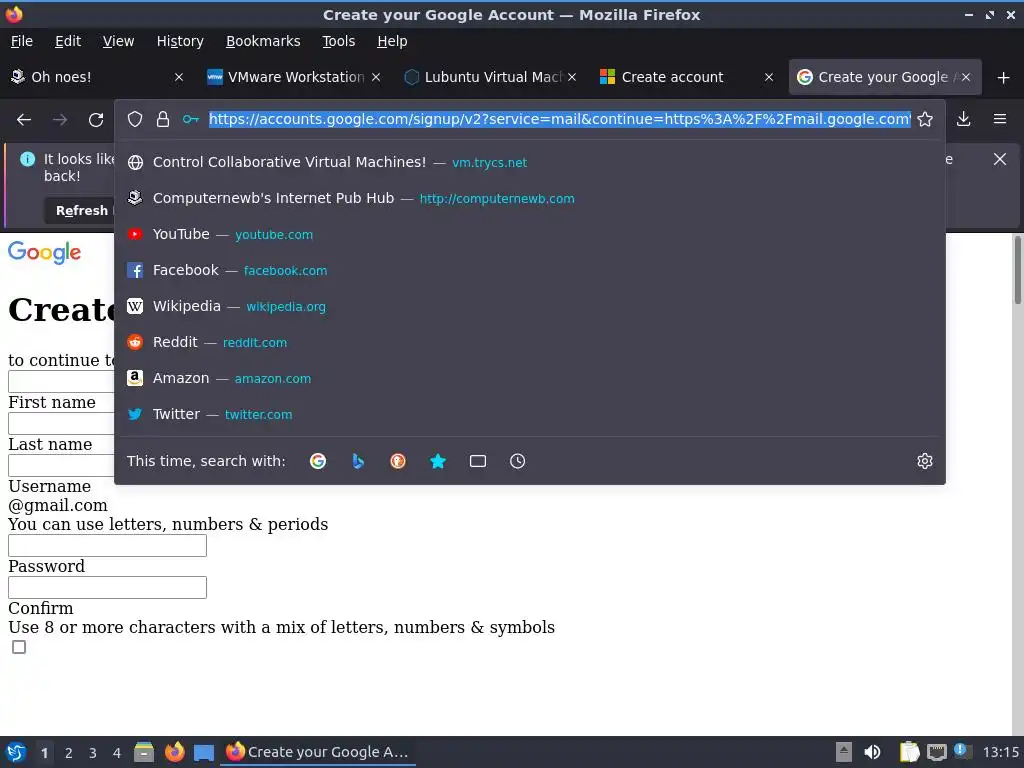
Task: Open the View menu
Action: 118,41
